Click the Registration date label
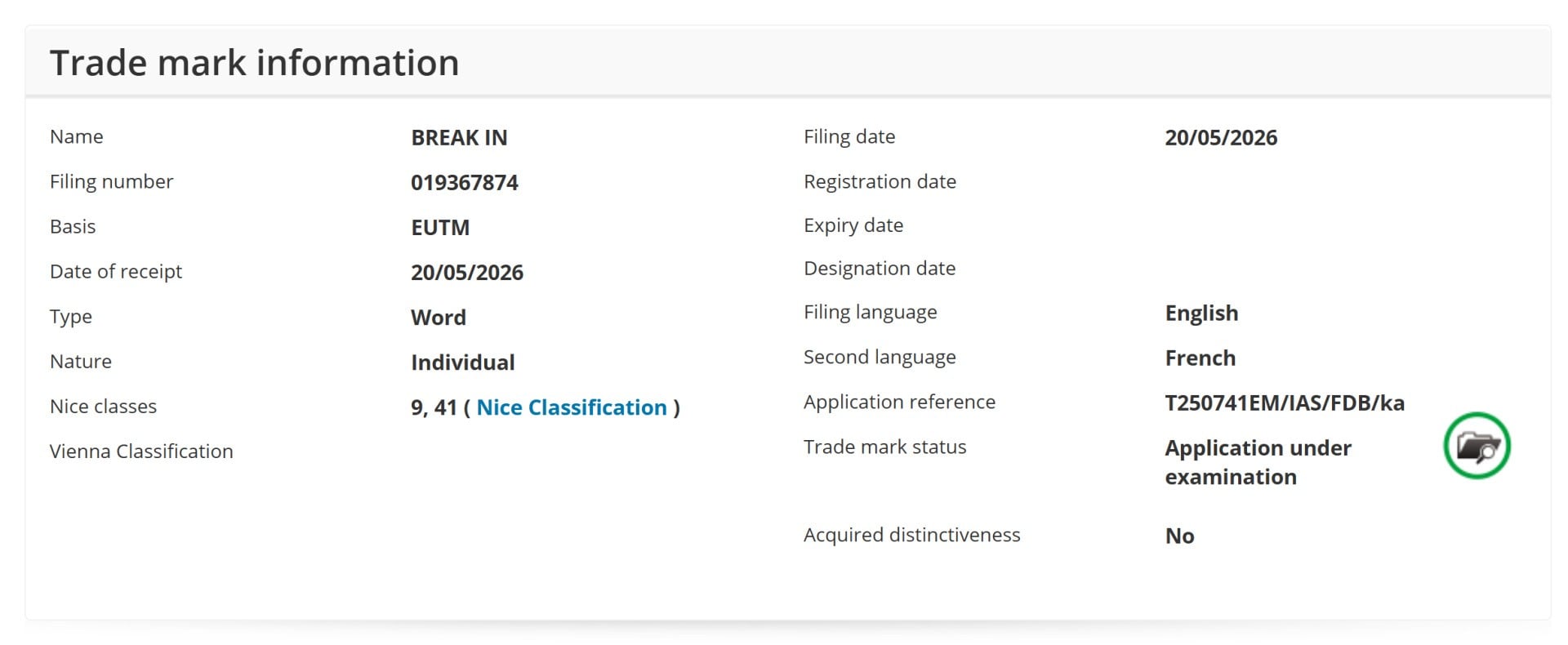Viewport: 1568px width, 645px height. point(880,181)
